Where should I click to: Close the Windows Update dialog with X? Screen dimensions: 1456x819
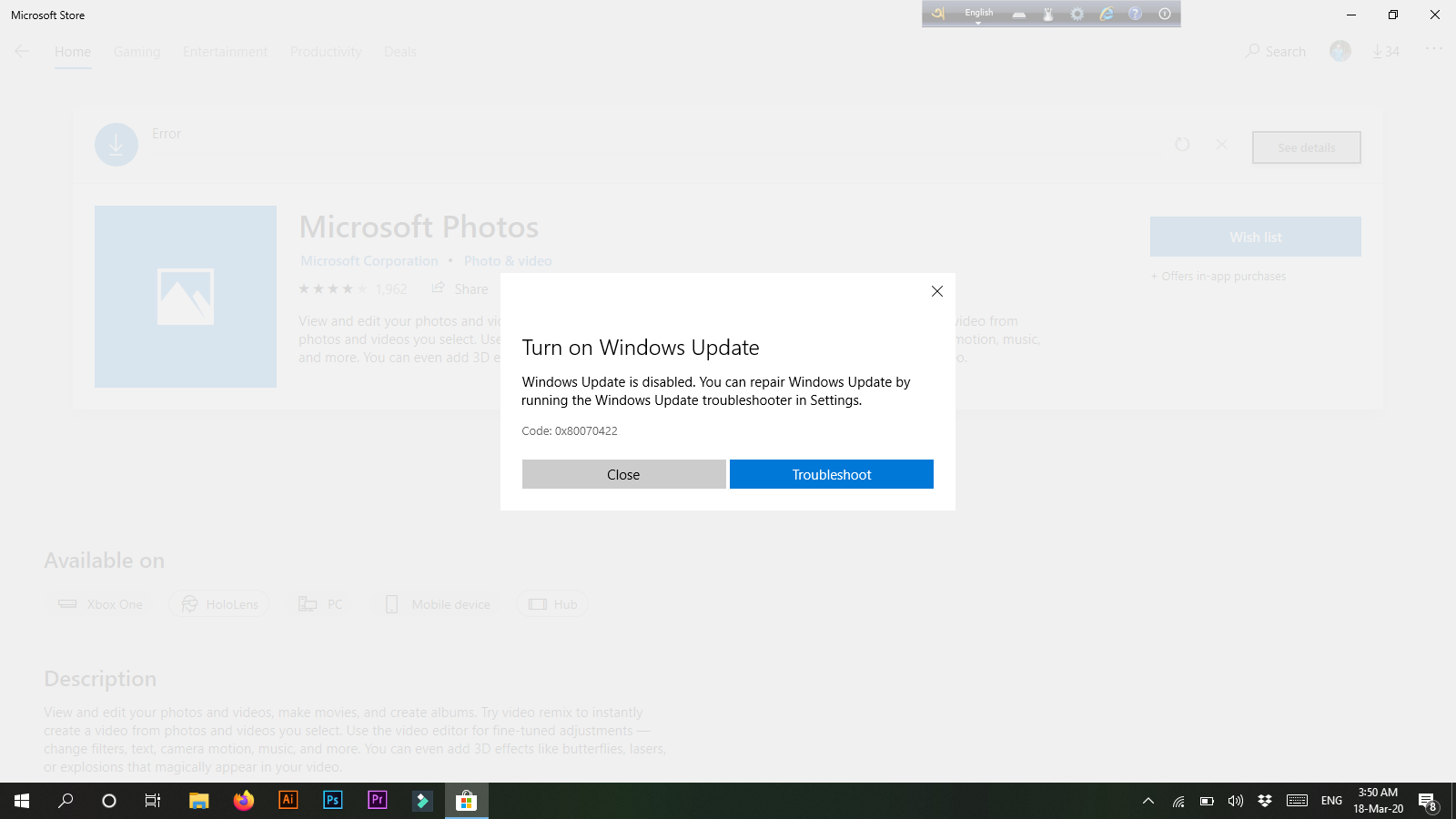click(x=937, y=291)
